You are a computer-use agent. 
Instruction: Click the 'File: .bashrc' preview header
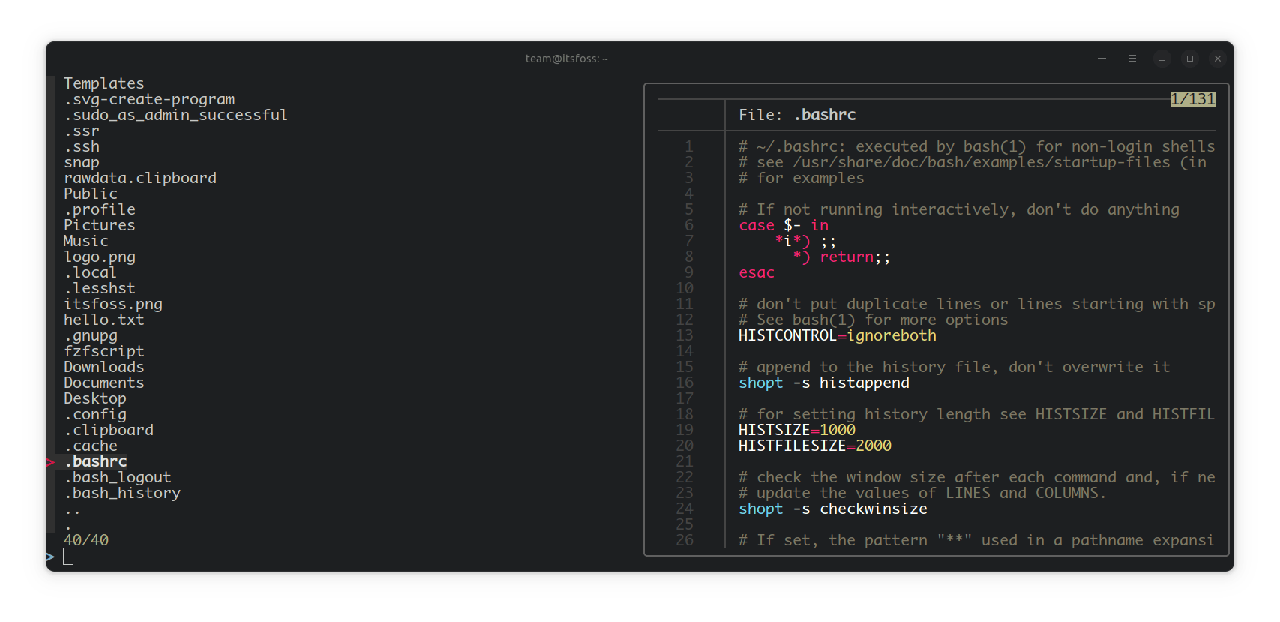(797, 115)
